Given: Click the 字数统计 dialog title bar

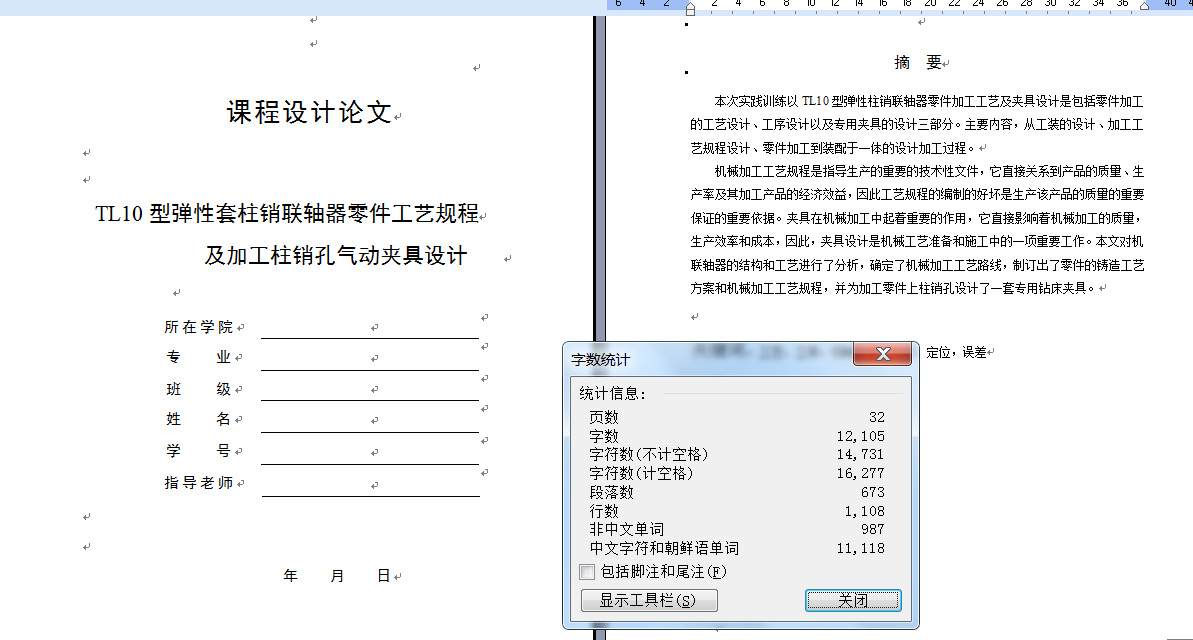Looking at the screenshot, I should point(708,358).
